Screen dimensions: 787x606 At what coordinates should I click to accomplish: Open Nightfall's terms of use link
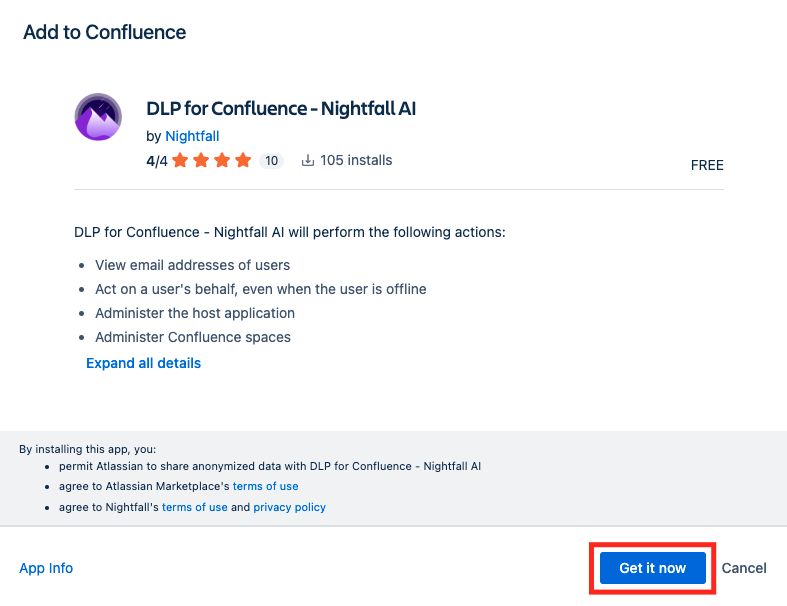(195, 507)
